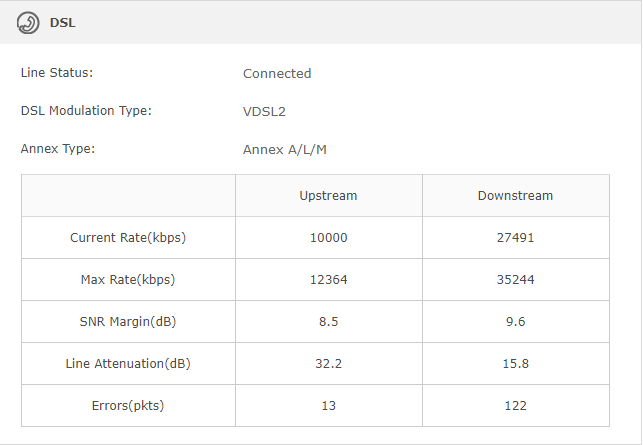Click the VDSL2 modulation value

pyautogui.click(x=264, y=111)
